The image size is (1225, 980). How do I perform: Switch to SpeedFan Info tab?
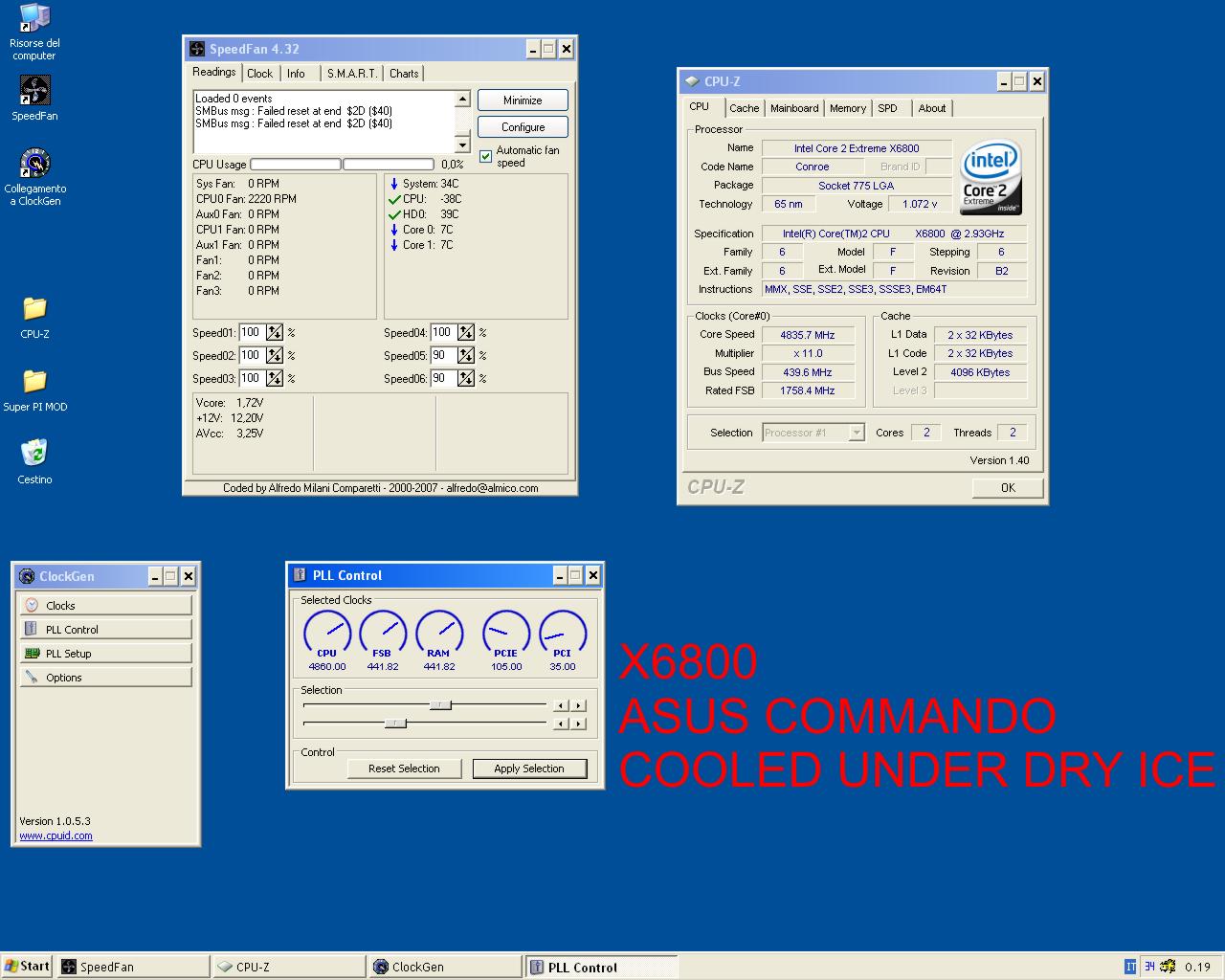297,74
